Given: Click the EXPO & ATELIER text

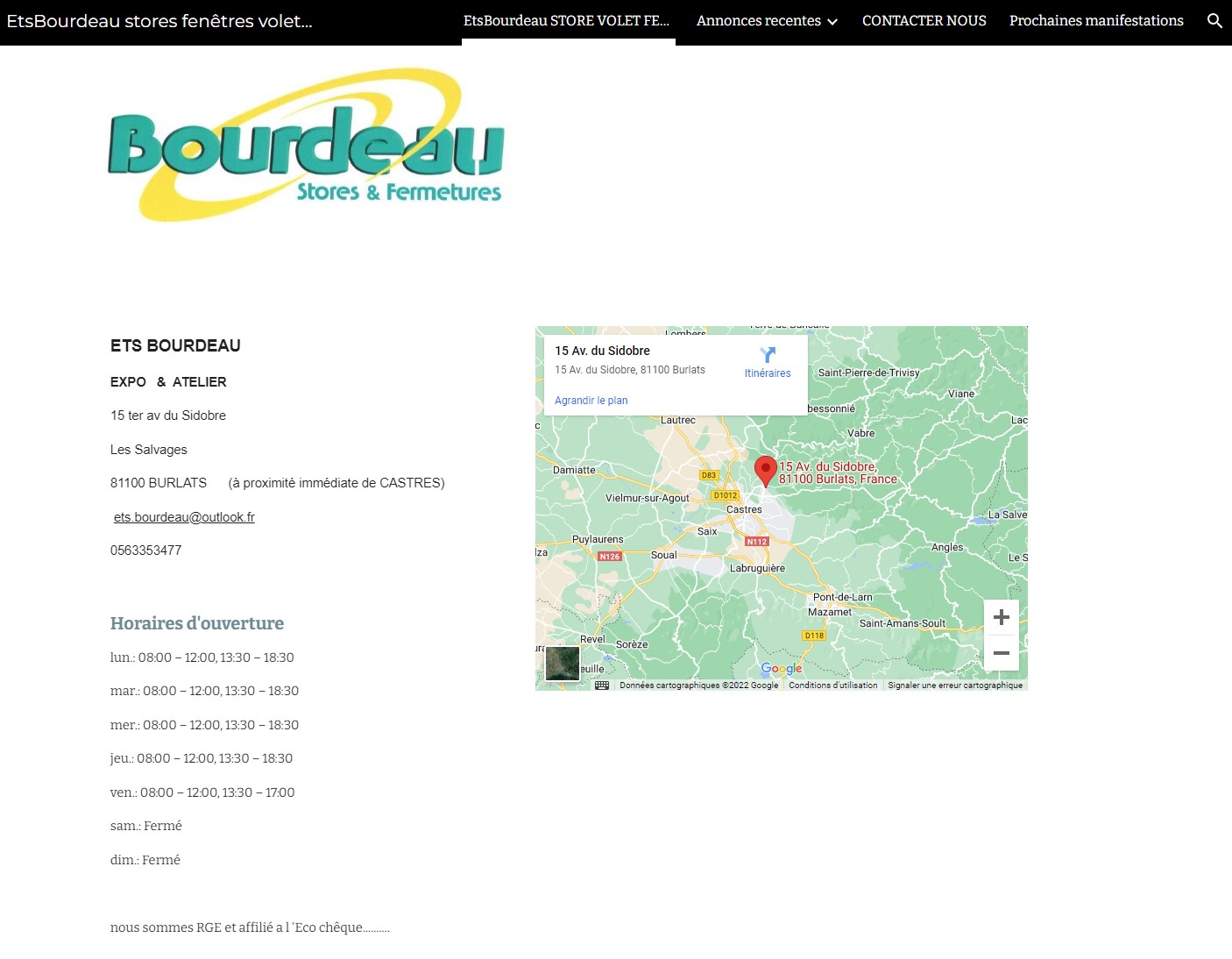Looking at the screenshot, I should pos(168,382).
